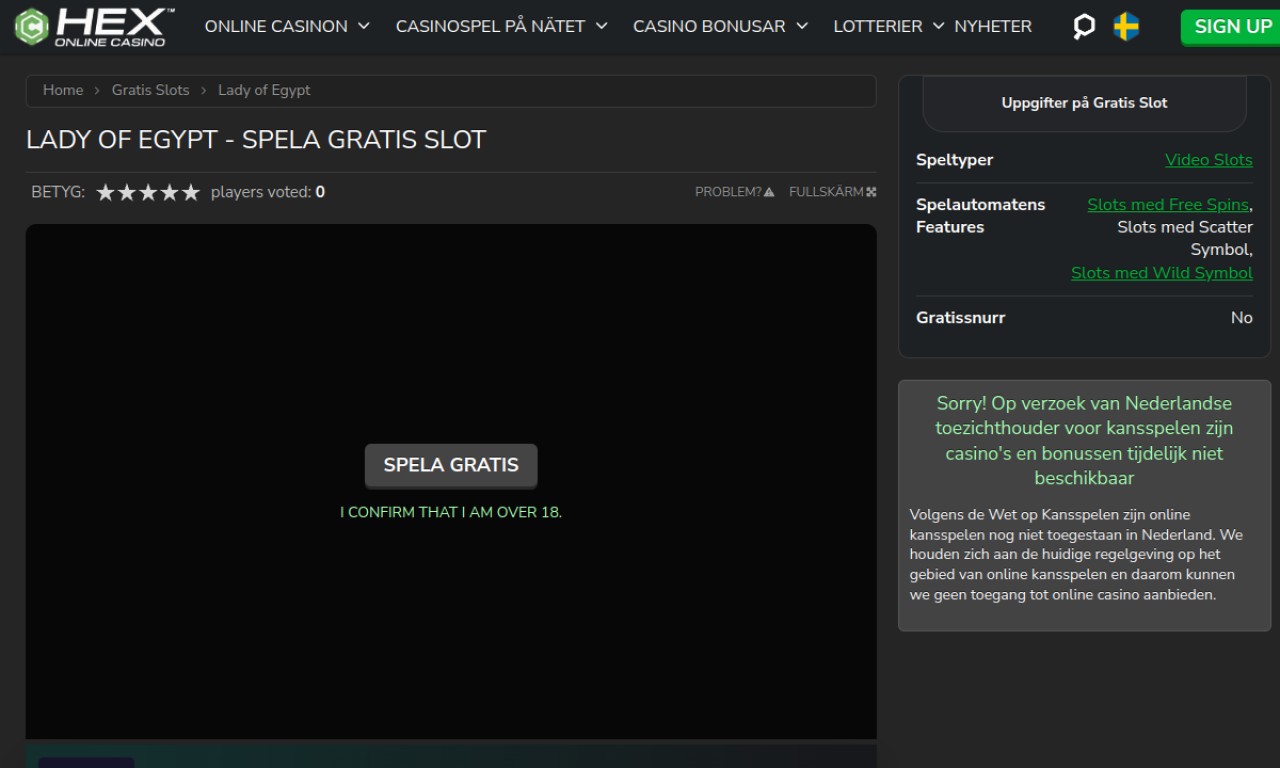Follow the Slots med Free Spins link
The image size is (1280, 768).
coord(1167,205)
